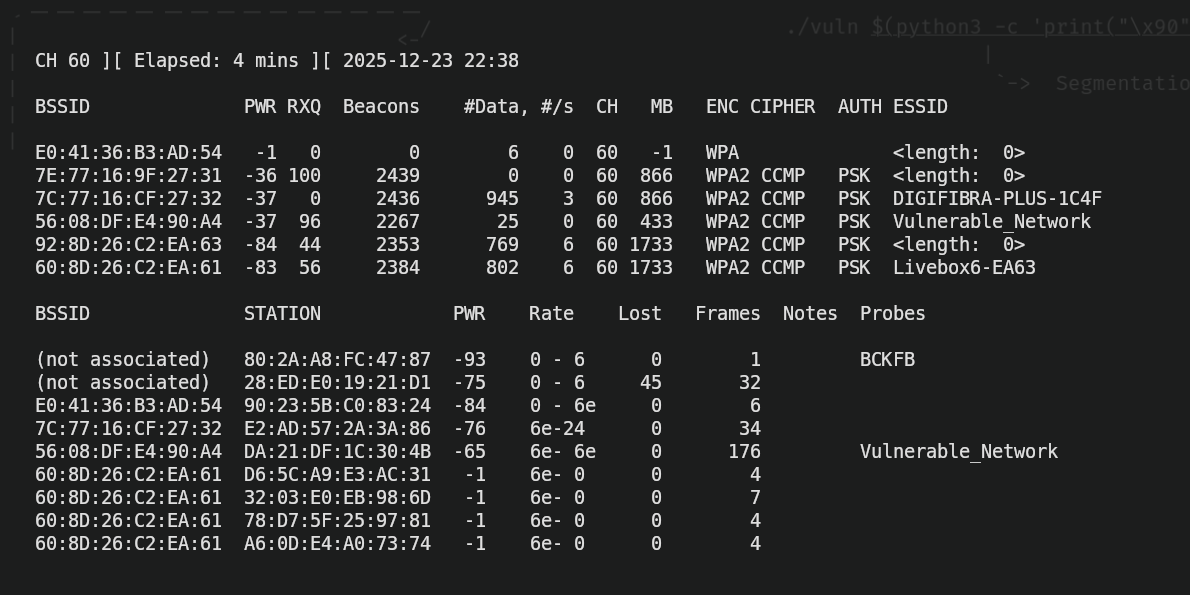Click Vulnerable_Network in the Probes column
Image resolution: width=1190 pixels, height=595 pixels.
click(x=958, y=452)
